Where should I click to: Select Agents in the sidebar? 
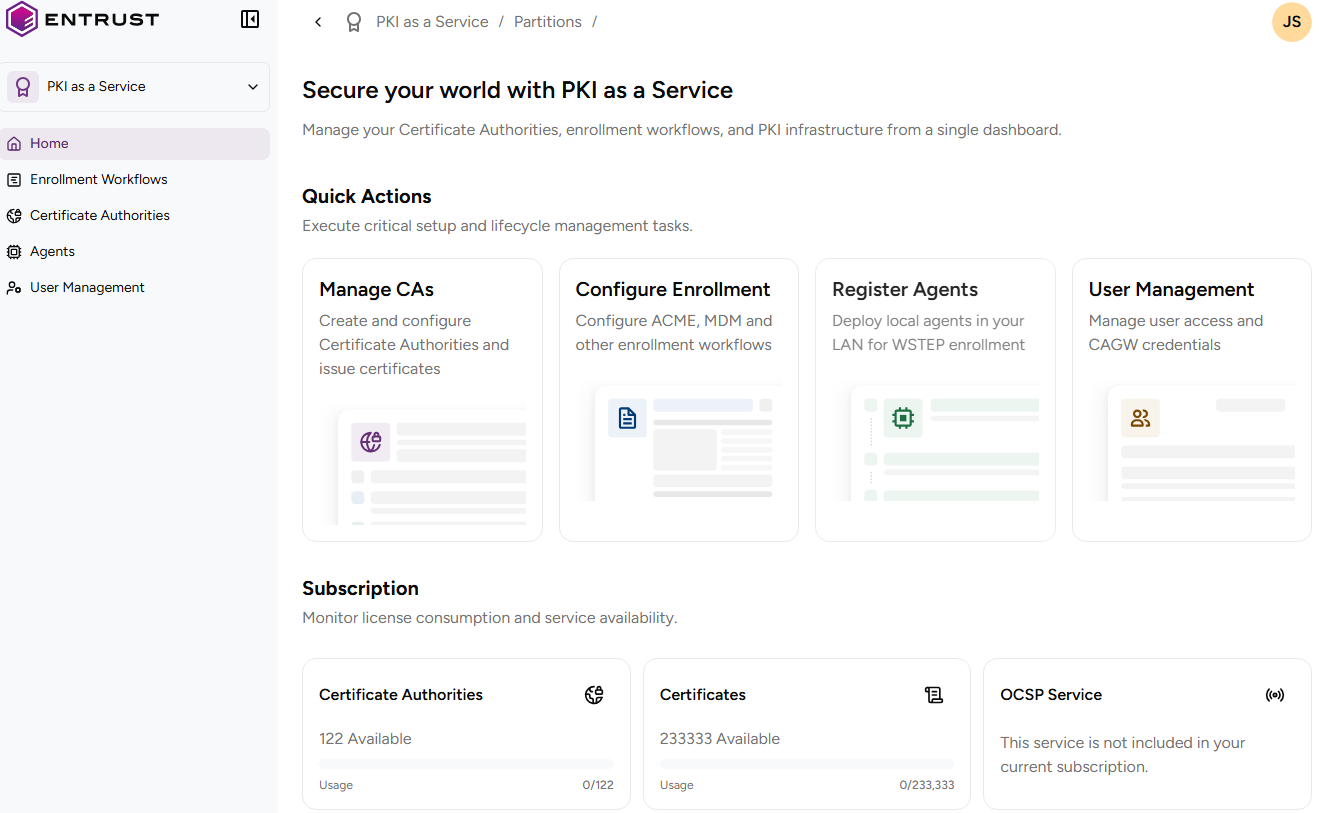[x=52, y=252]
